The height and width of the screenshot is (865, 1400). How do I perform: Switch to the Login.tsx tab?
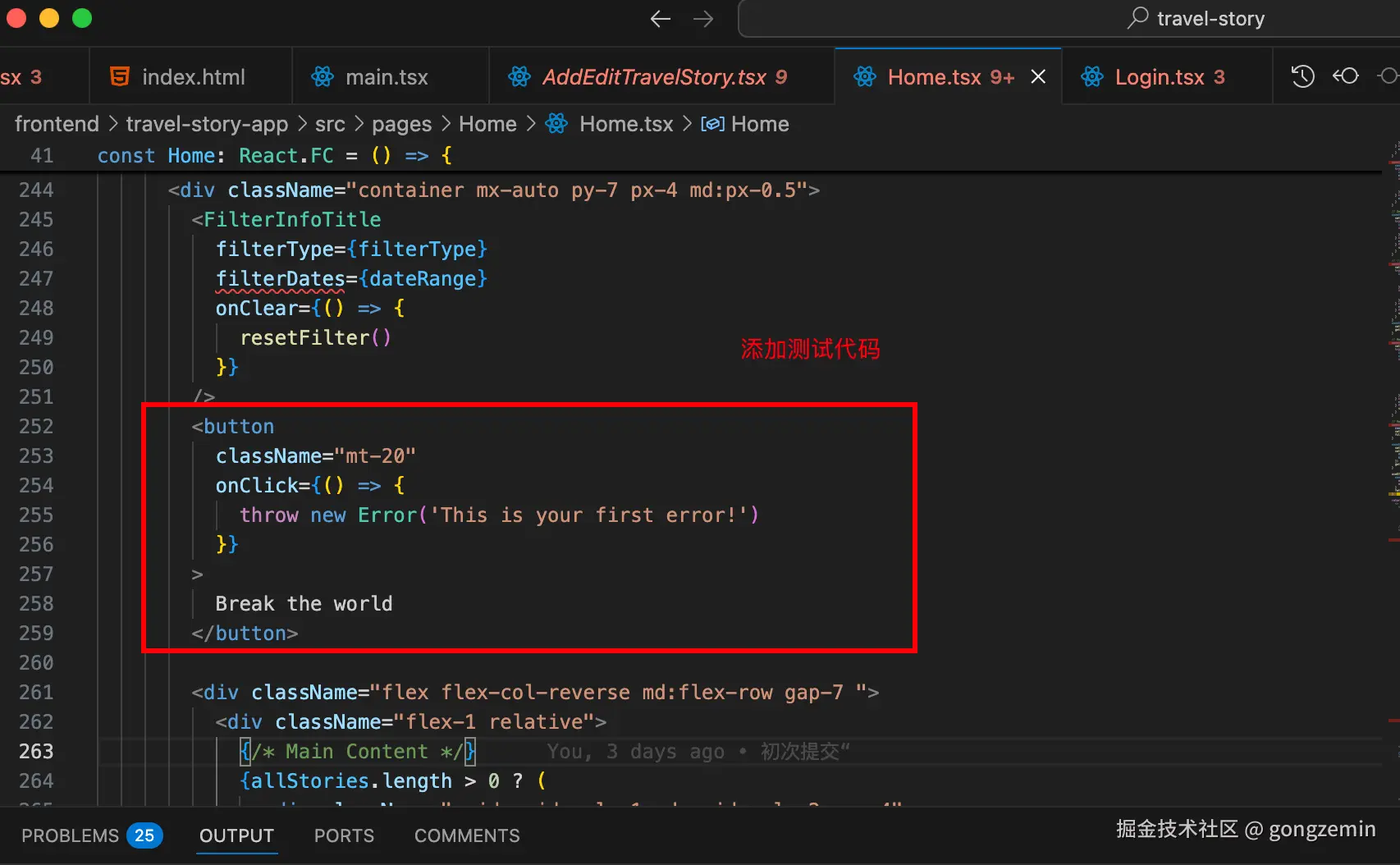1159,77
